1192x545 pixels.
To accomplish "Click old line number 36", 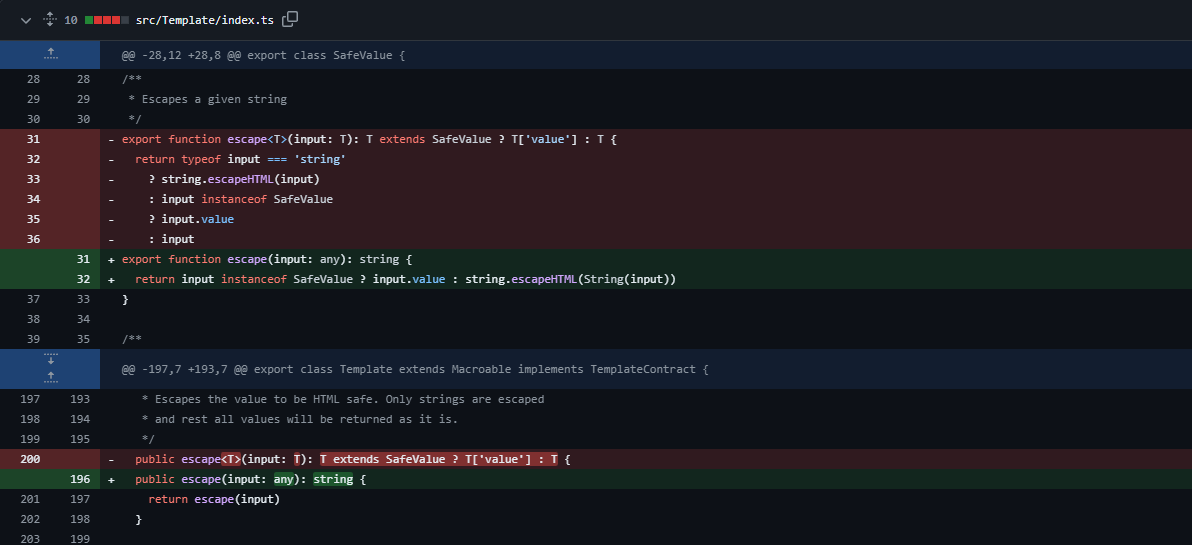I will (34, 239).
